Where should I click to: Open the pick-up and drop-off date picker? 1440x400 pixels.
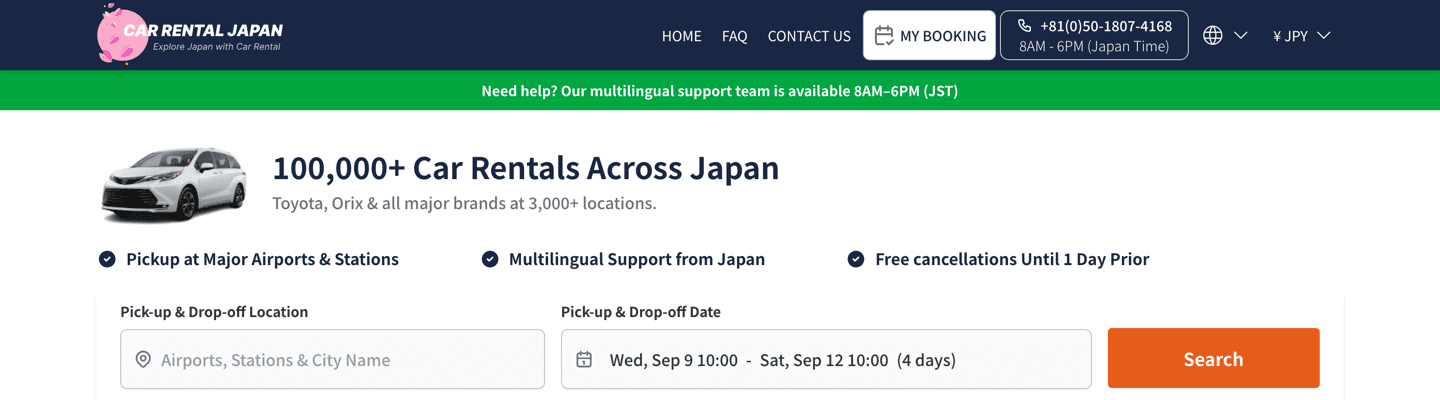[x=826, y=359]
